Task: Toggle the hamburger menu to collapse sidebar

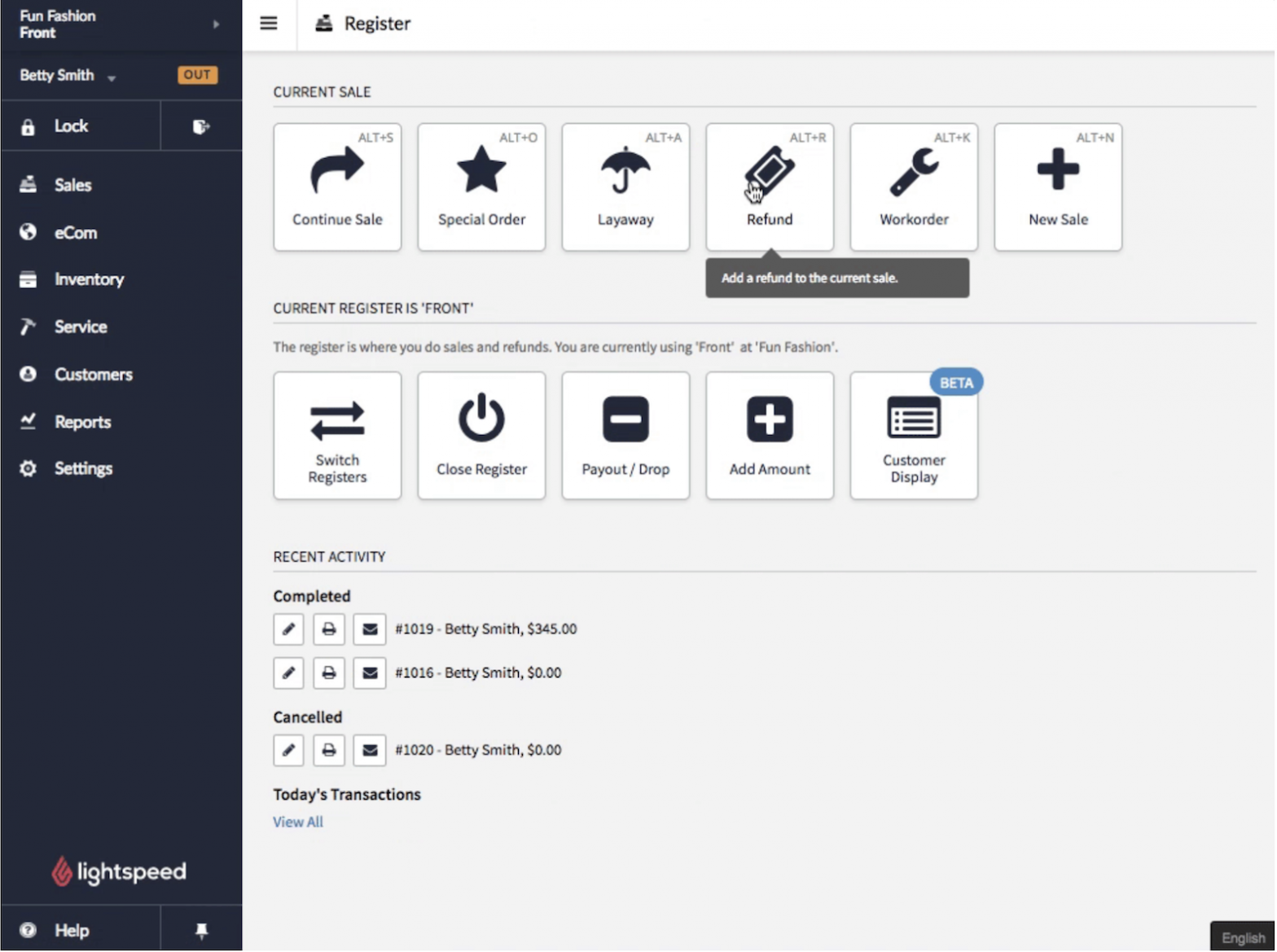Action: (269, 24)
